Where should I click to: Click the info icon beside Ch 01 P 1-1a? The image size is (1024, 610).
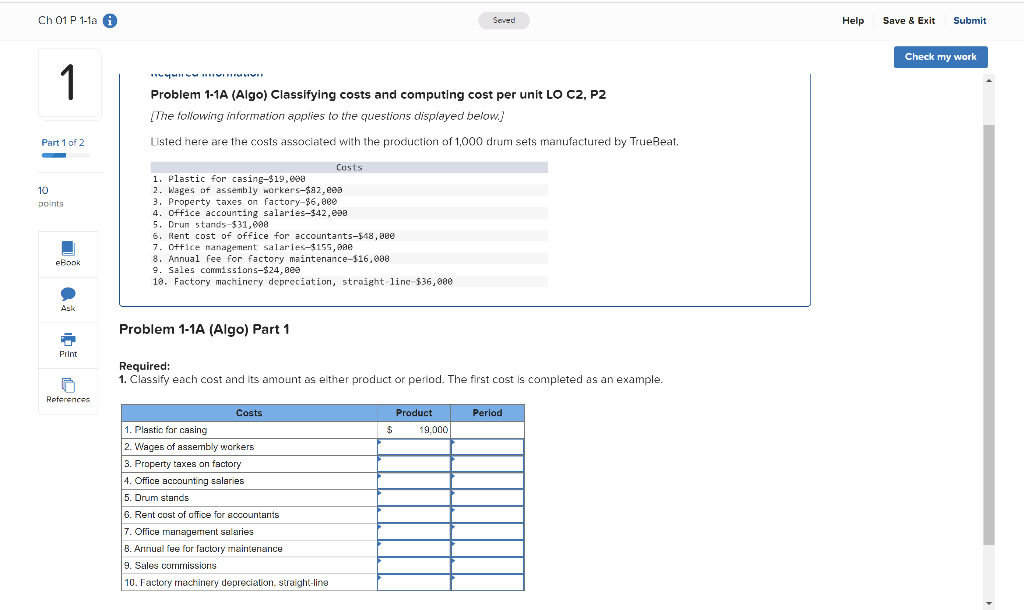pos(110,21)
